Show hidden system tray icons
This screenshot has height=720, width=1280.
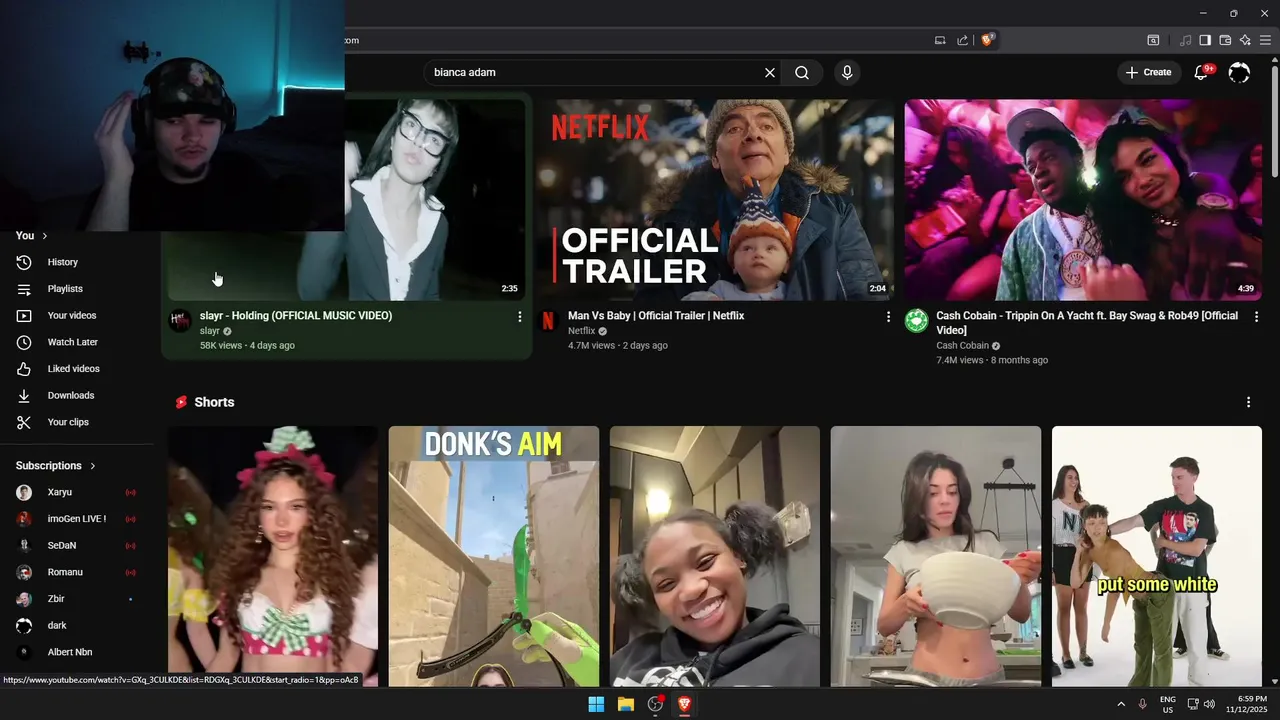1121,704
